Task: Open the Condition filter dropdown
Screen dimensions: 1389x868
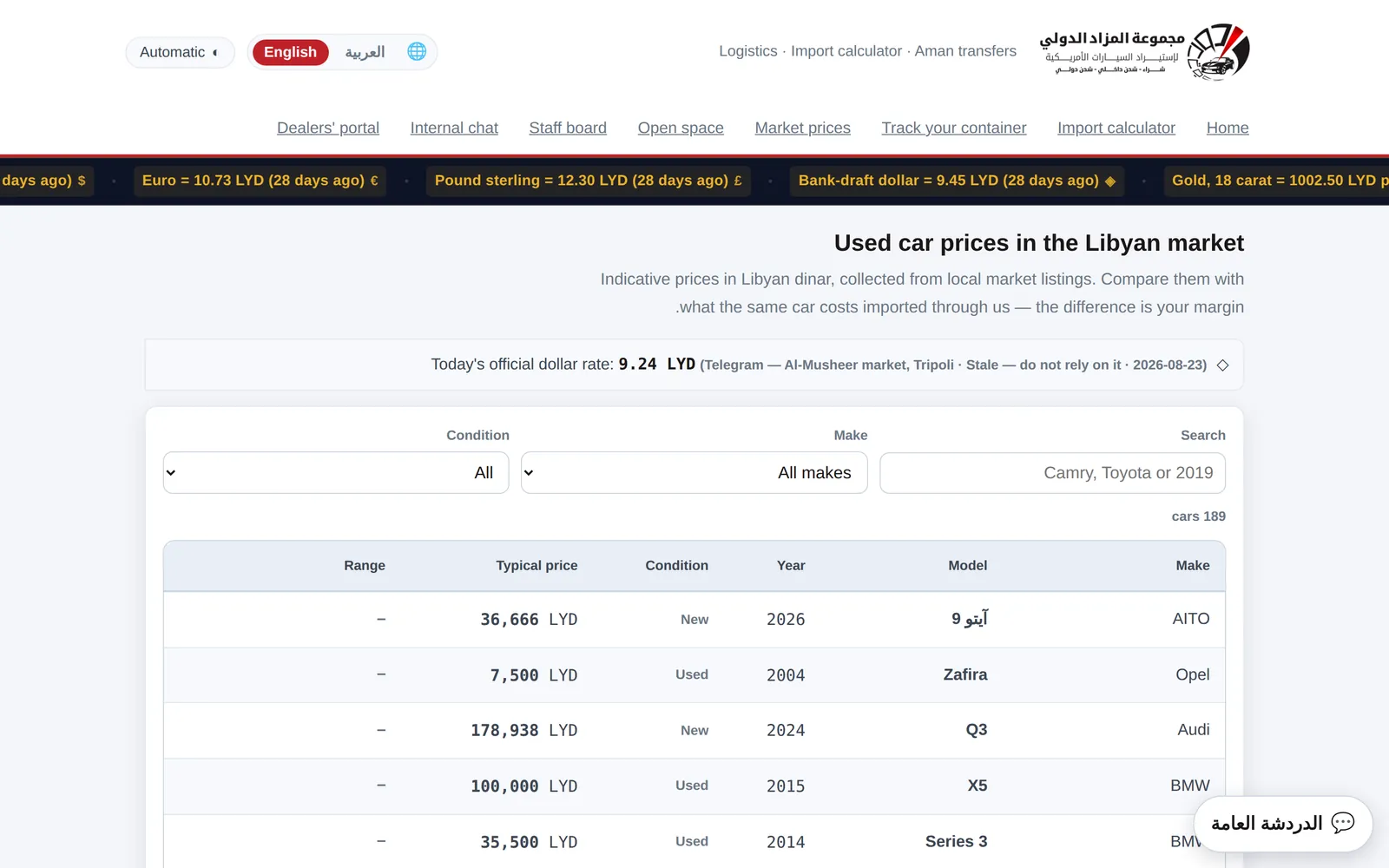Action: [x=336, y=473]
